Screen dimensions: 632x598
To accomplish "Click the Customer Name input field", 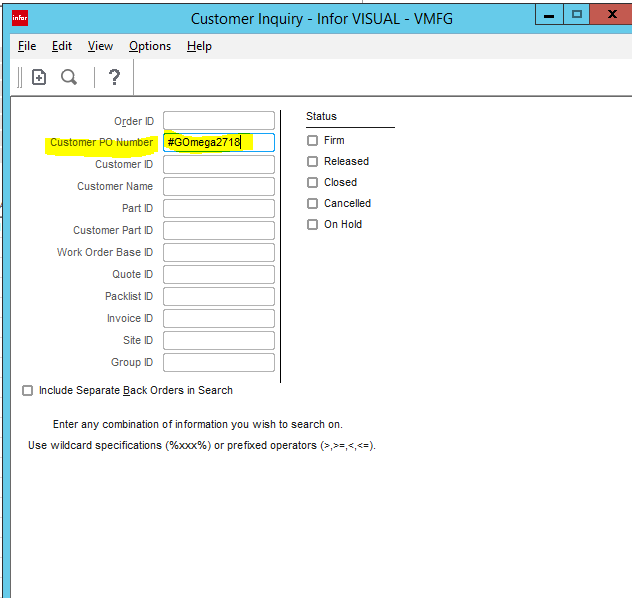I will 219,187.
